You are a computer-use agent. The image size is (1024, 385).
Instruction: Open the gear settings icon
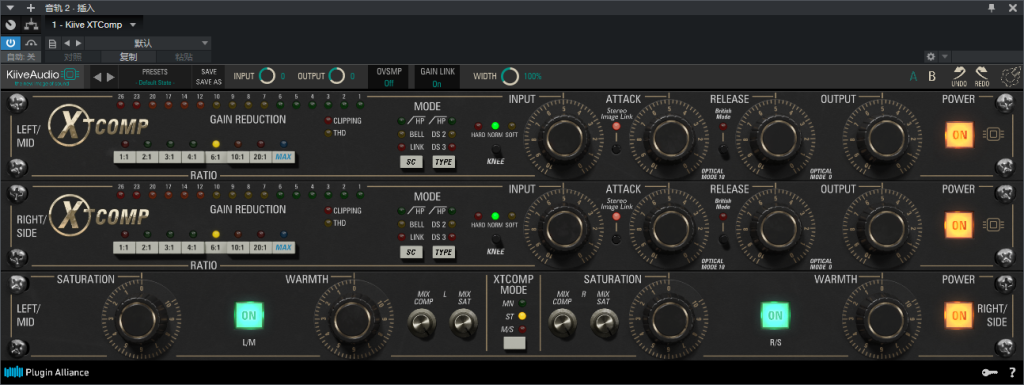tap(931, 57)
